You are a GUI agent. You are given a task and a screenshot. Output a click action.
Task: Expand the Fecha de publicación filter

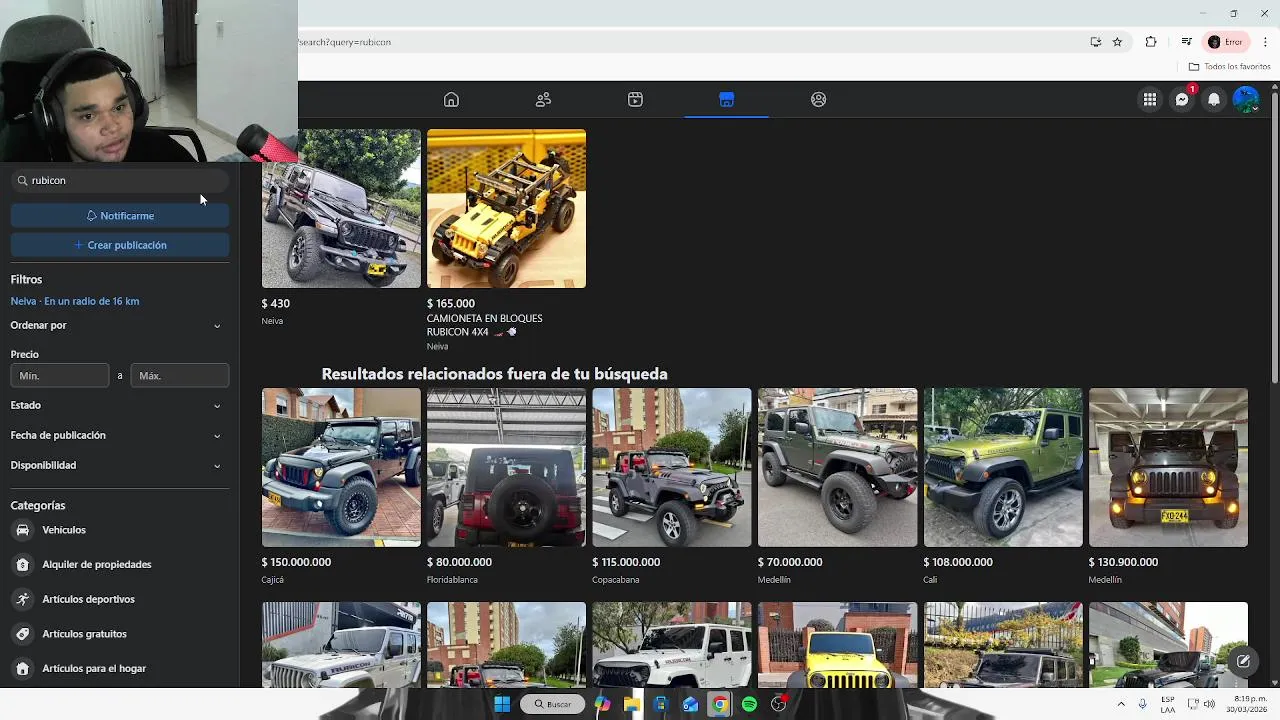point(119,435)
